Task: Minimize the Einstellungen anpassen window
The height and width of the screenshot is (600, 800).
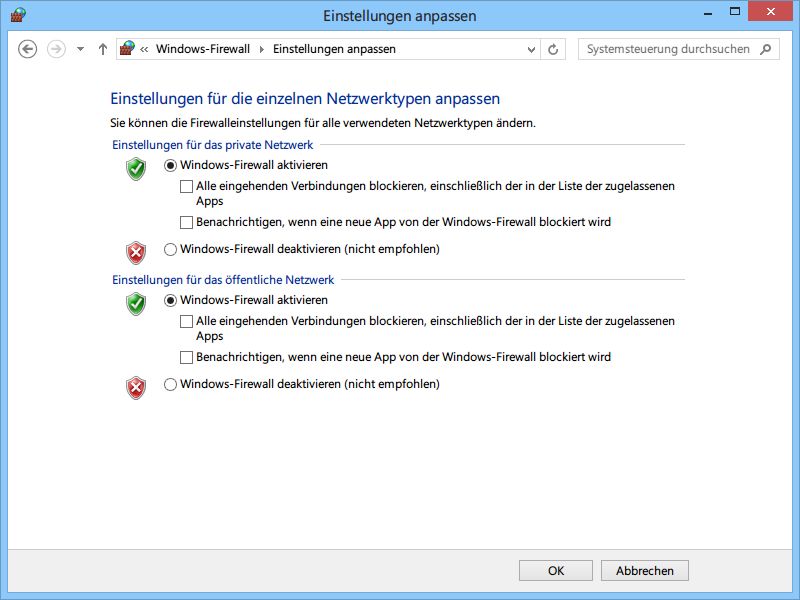Action: point(708,12)
